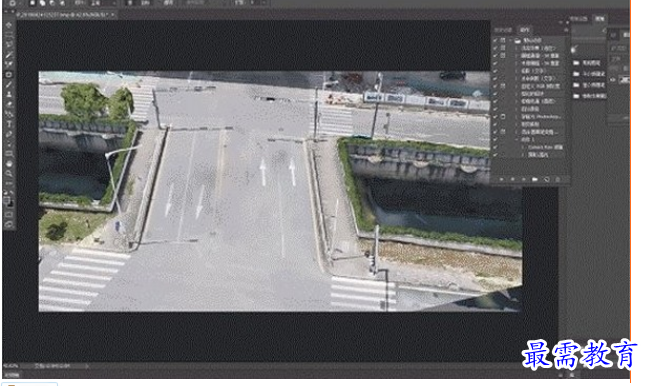Screen dimensions: 646x386
Task: Select the Eraser tool
Action: 9,104
